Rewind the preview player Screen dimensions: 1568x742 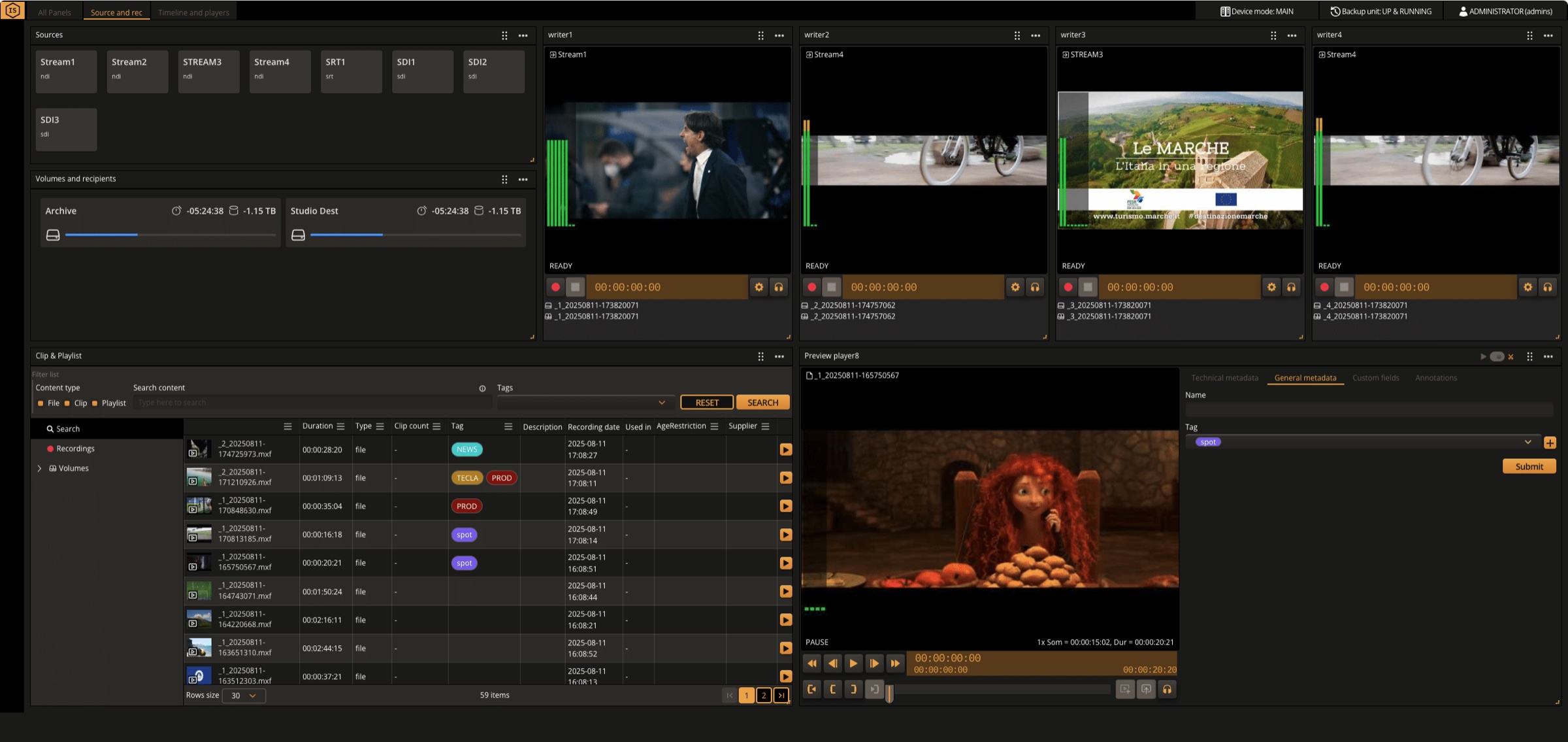point(812,664)
